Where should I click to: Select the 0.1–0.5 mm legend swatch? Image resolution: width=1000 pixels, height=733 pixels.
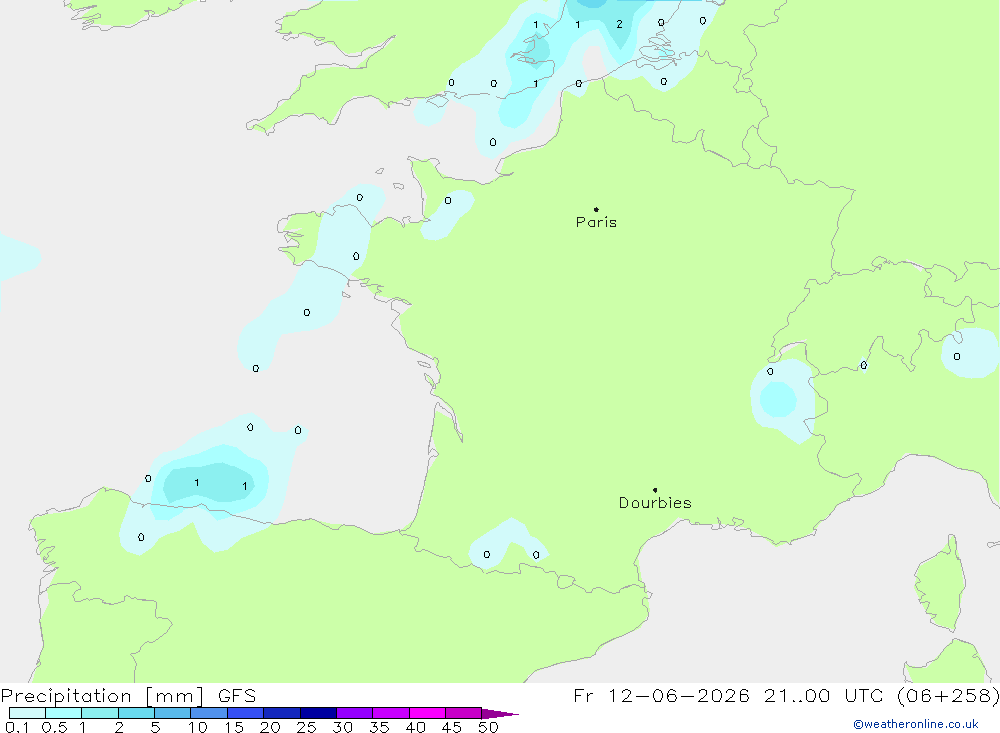coord(27,713)
